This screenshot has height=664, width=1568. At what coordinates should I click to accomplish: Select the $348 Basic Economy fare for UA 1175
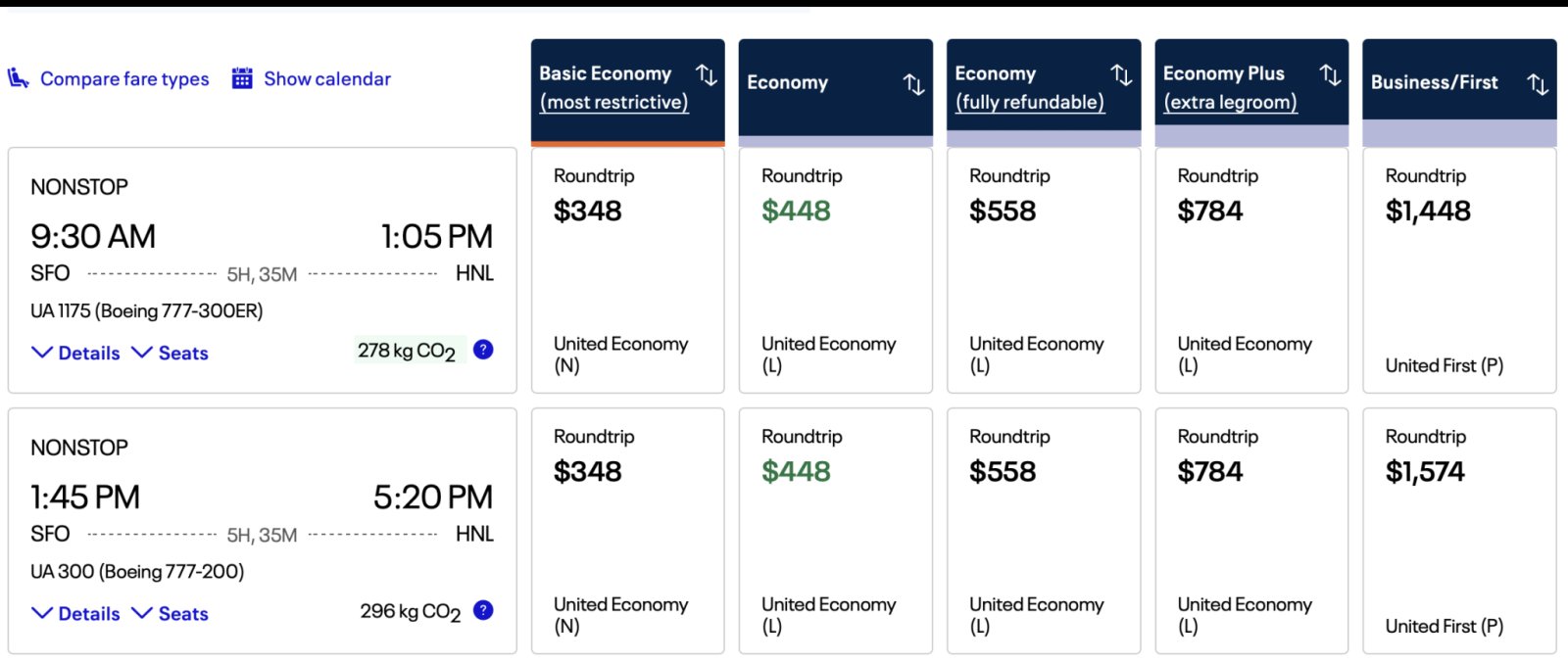pos(627,269)
